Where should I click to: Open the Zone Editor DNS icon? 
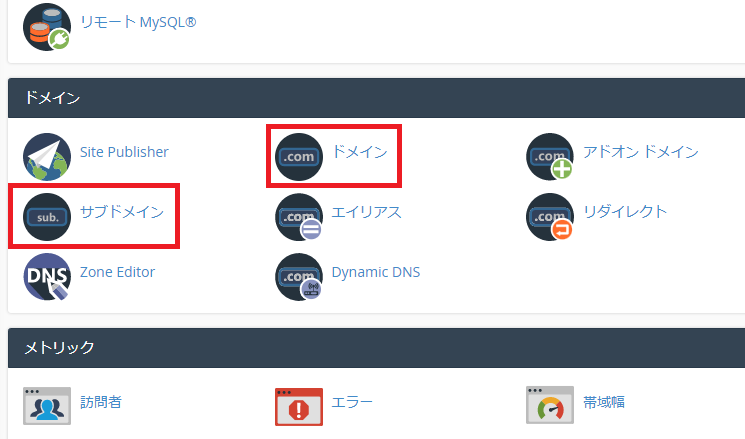click(x=47, y=276)
